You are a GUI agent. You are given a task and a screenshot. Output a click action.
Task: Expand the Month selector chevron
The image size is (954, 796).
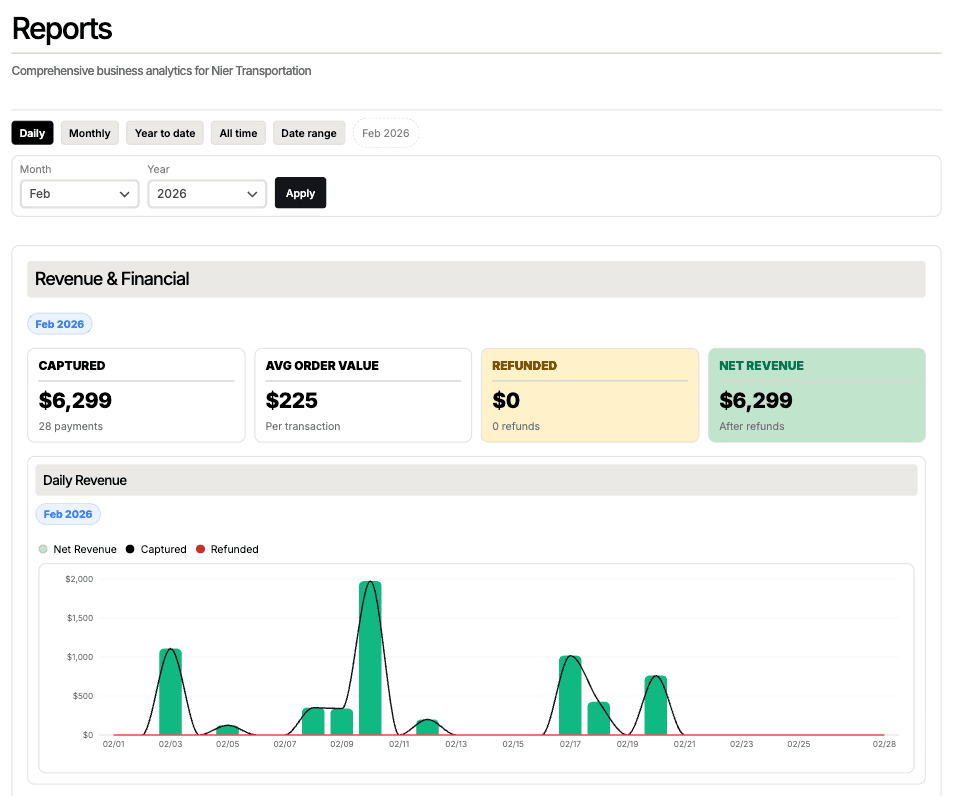pyautogui.click(x=125, y=193)
